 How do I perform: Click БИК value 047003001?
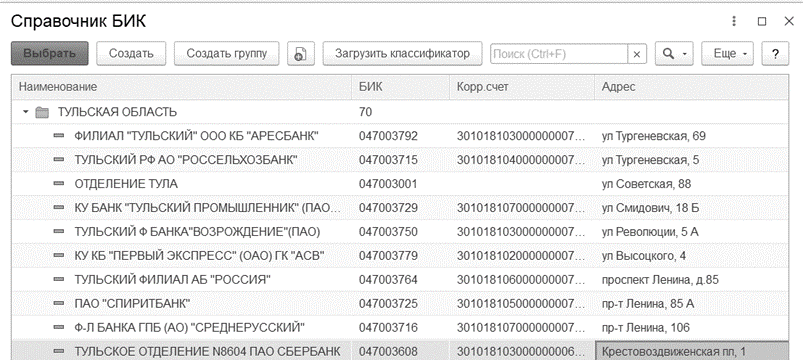tap(388, 184)
